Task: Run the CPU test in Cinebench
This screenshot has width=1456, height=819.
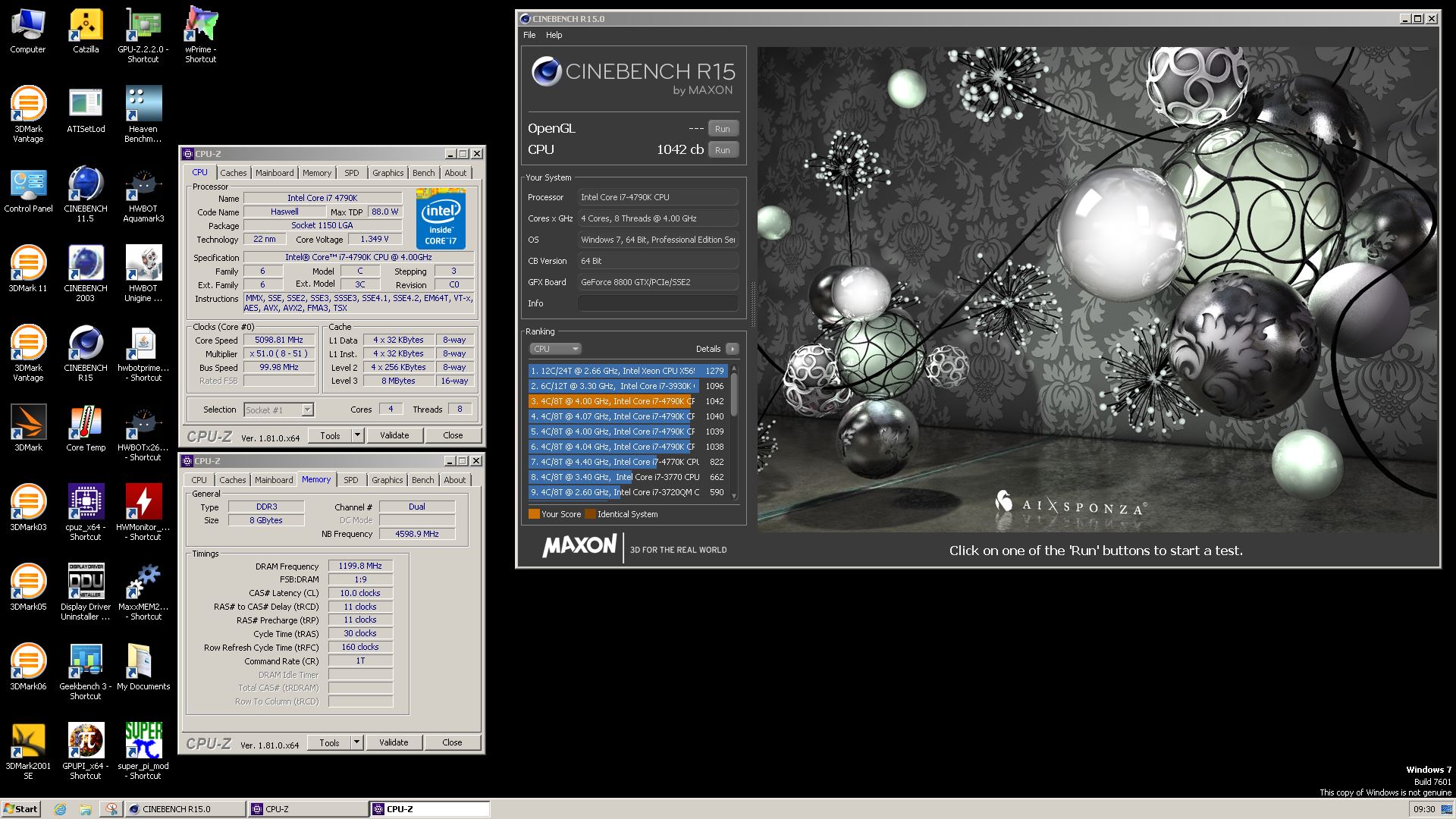Action: pos(723,150)
